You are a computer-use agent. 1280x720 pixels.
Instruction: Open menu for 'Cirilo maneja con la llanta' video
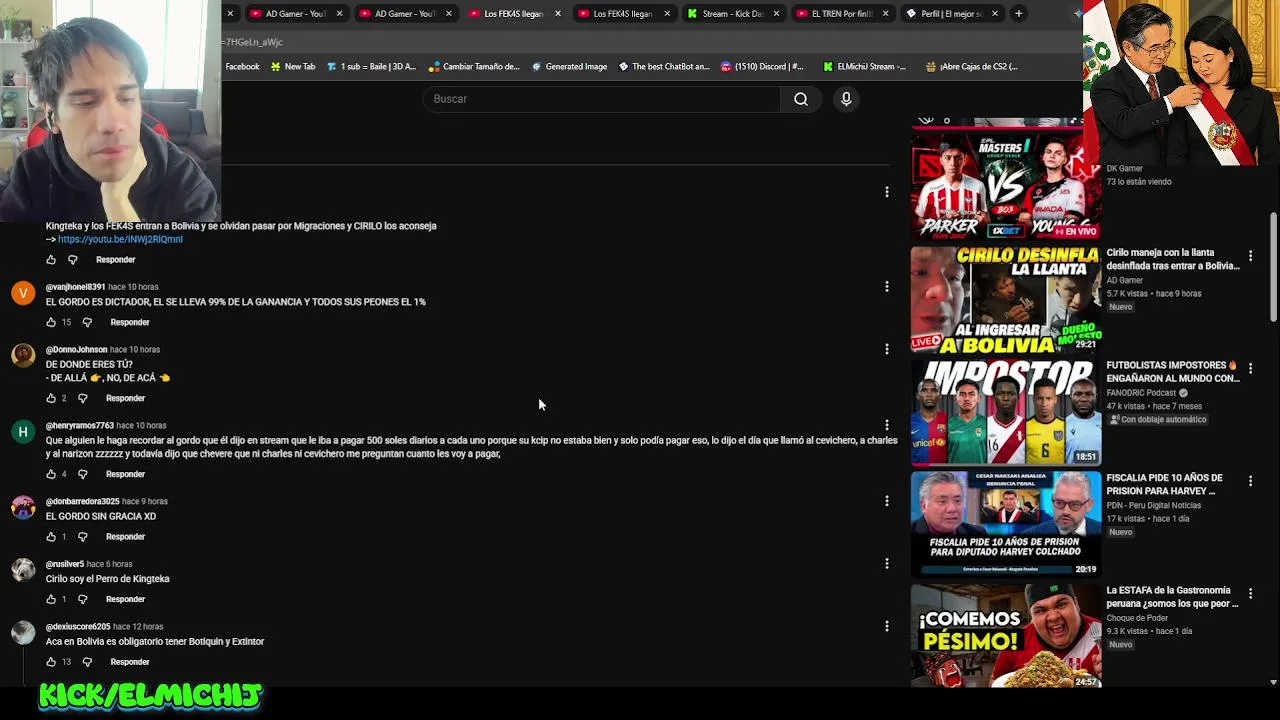tap(1250, 257)
